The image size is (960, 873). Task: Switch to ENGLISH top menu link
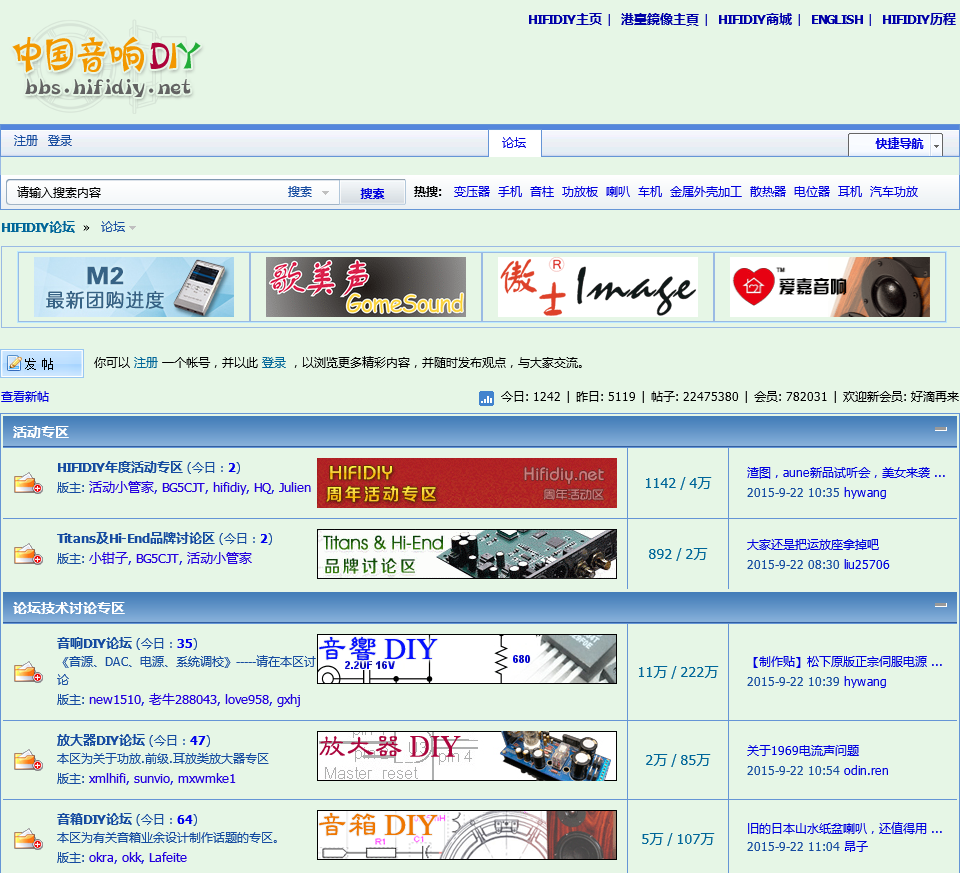coord(836,20)
